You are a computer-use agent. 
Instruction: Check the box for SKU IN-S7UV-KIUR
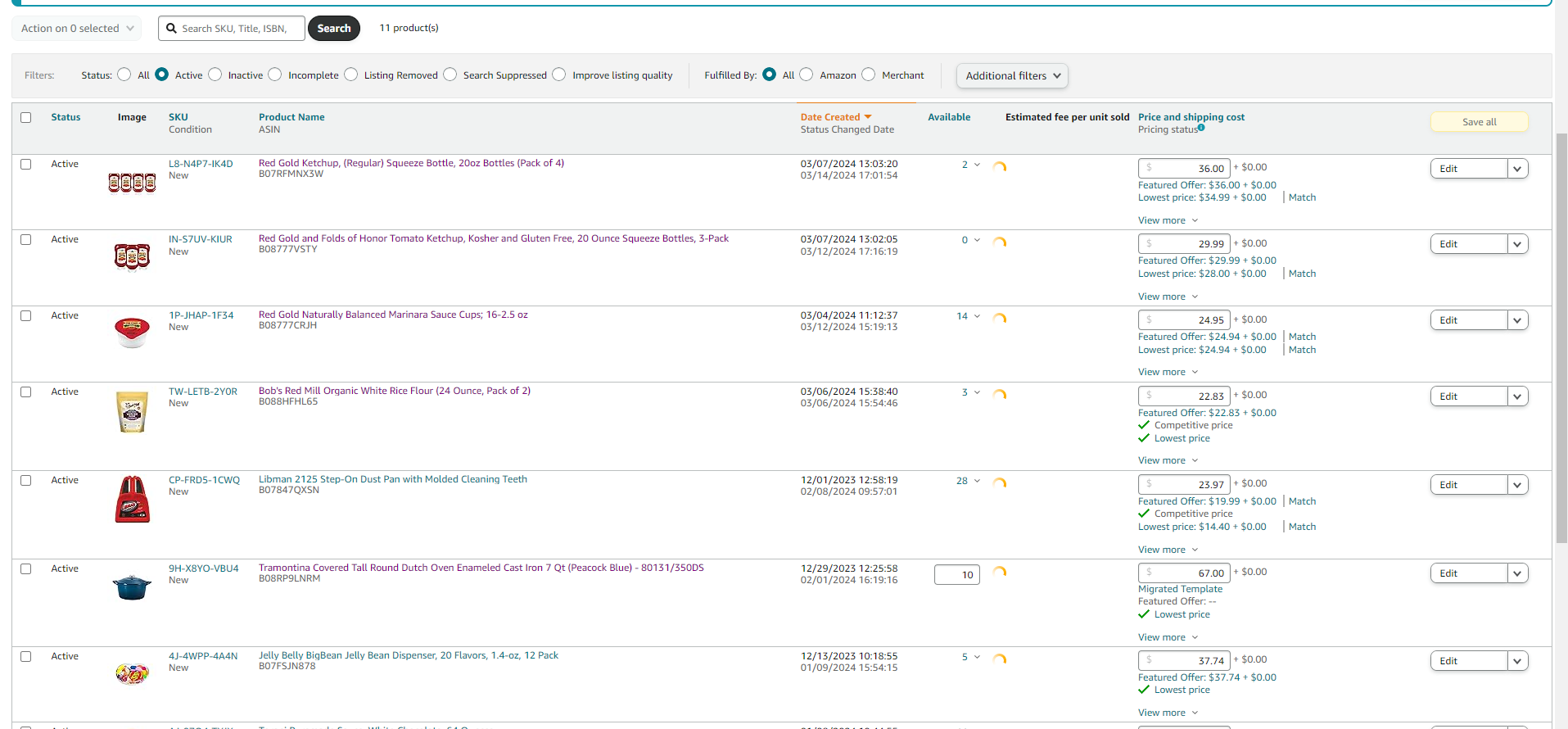(x=26, y=239)
